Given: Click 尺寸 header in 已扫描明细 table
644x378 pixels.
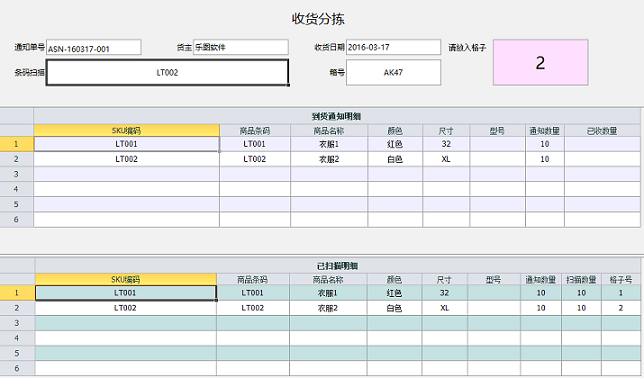Looking at the screenshot, I should (x=444, y=280).
